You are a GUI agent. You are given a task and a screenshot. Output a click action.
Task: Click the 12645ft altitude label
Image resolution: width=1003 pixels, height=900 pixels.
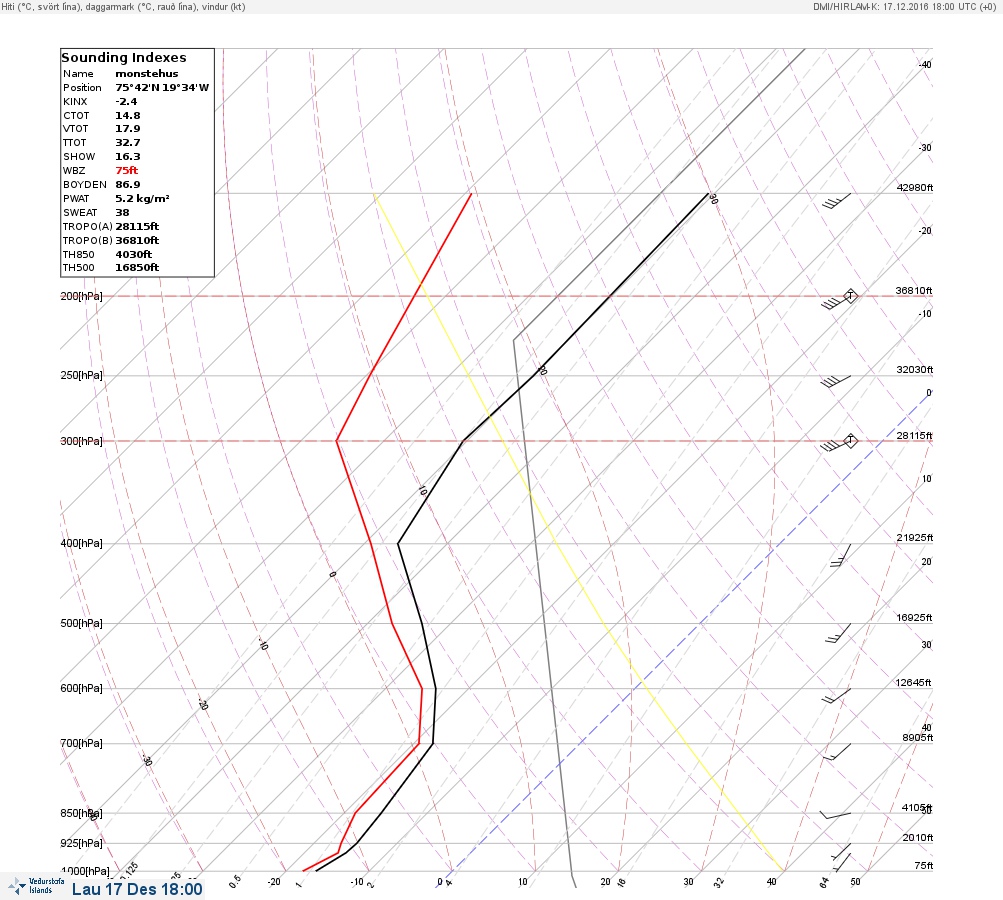point(913,683)
